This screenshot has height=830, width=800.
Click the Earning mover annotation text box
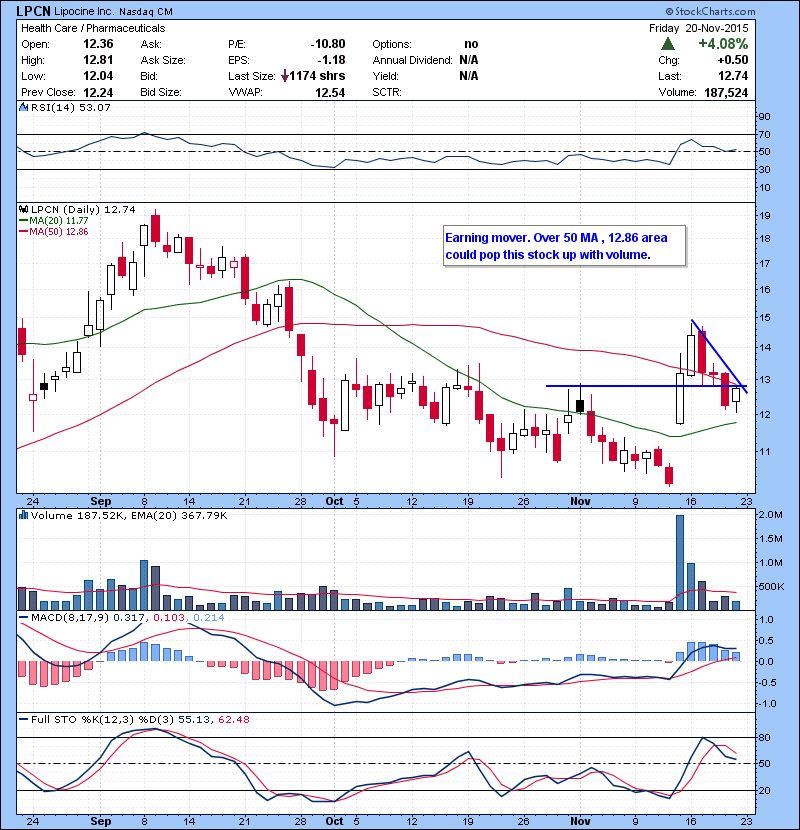point(564,246)
